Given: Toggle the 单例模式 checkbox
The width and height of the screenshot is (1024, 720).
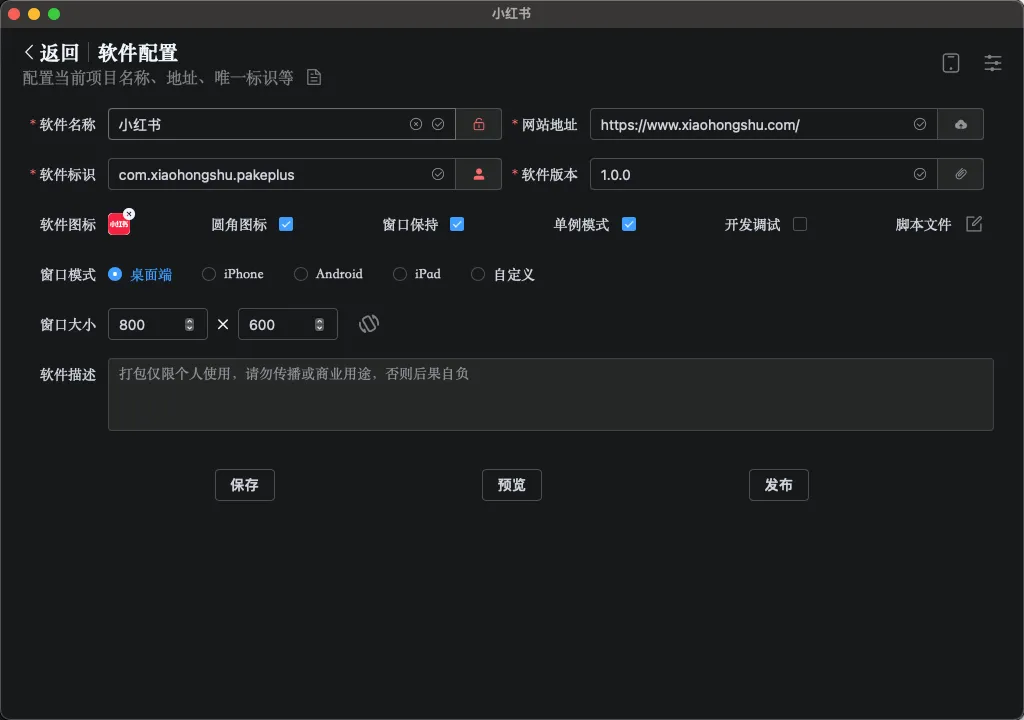Looking at the screenshot, I should 629,224.
